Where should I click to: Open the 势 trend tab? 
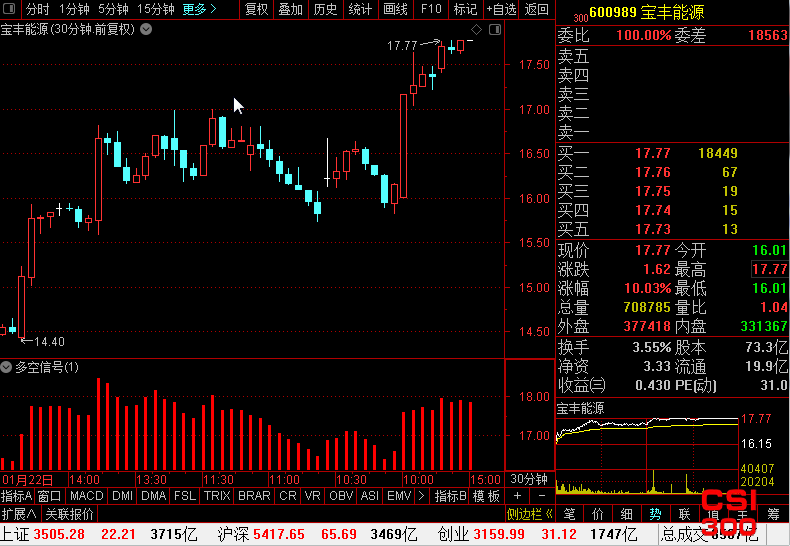(x=655, y=514)
